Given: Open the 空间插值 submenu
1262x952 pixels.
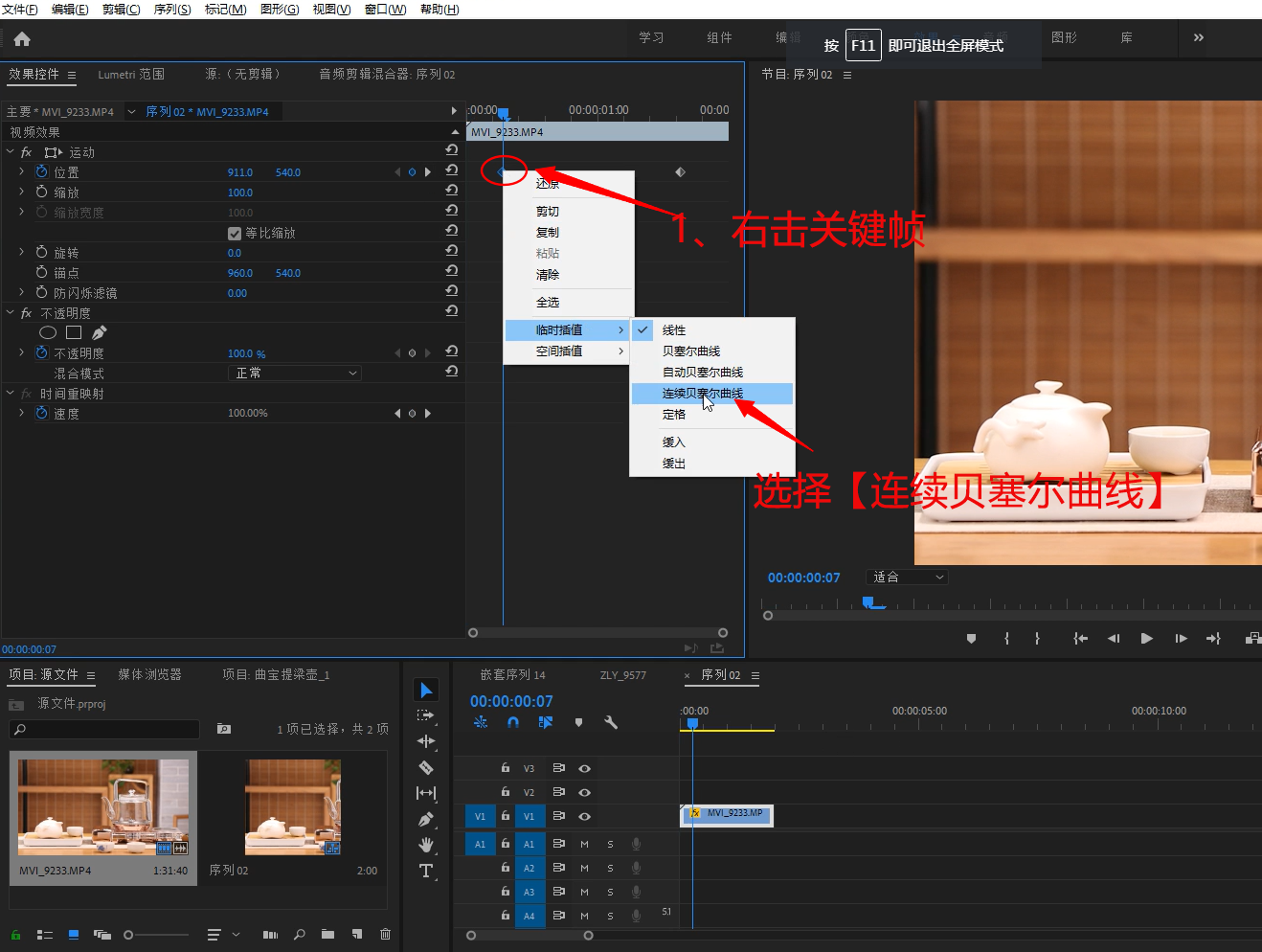Looking at the screenshot, I should pyautogui.click(x=568, y=351).
